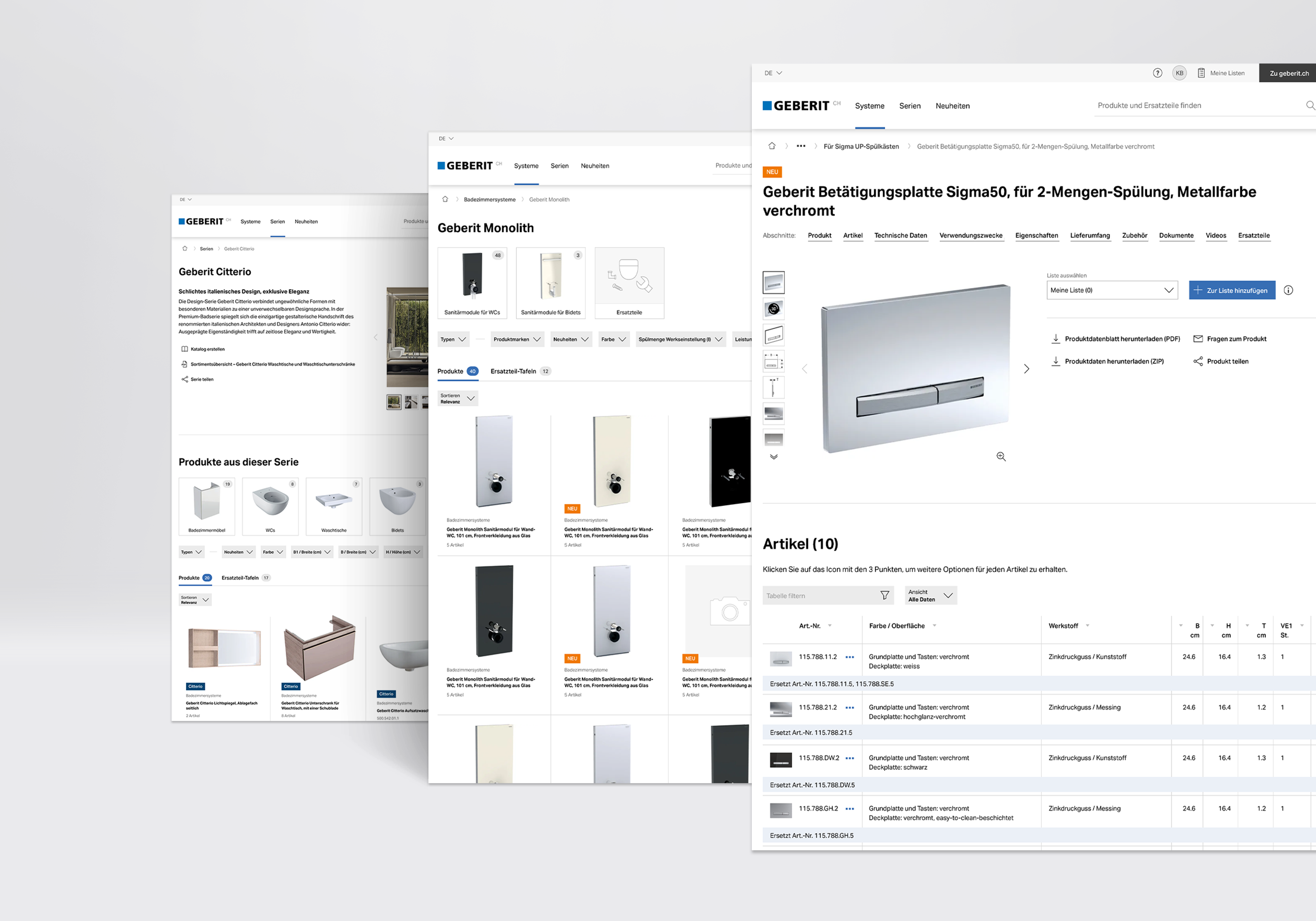Click Fragen zum Produkt envelope link

[1229, 339]
